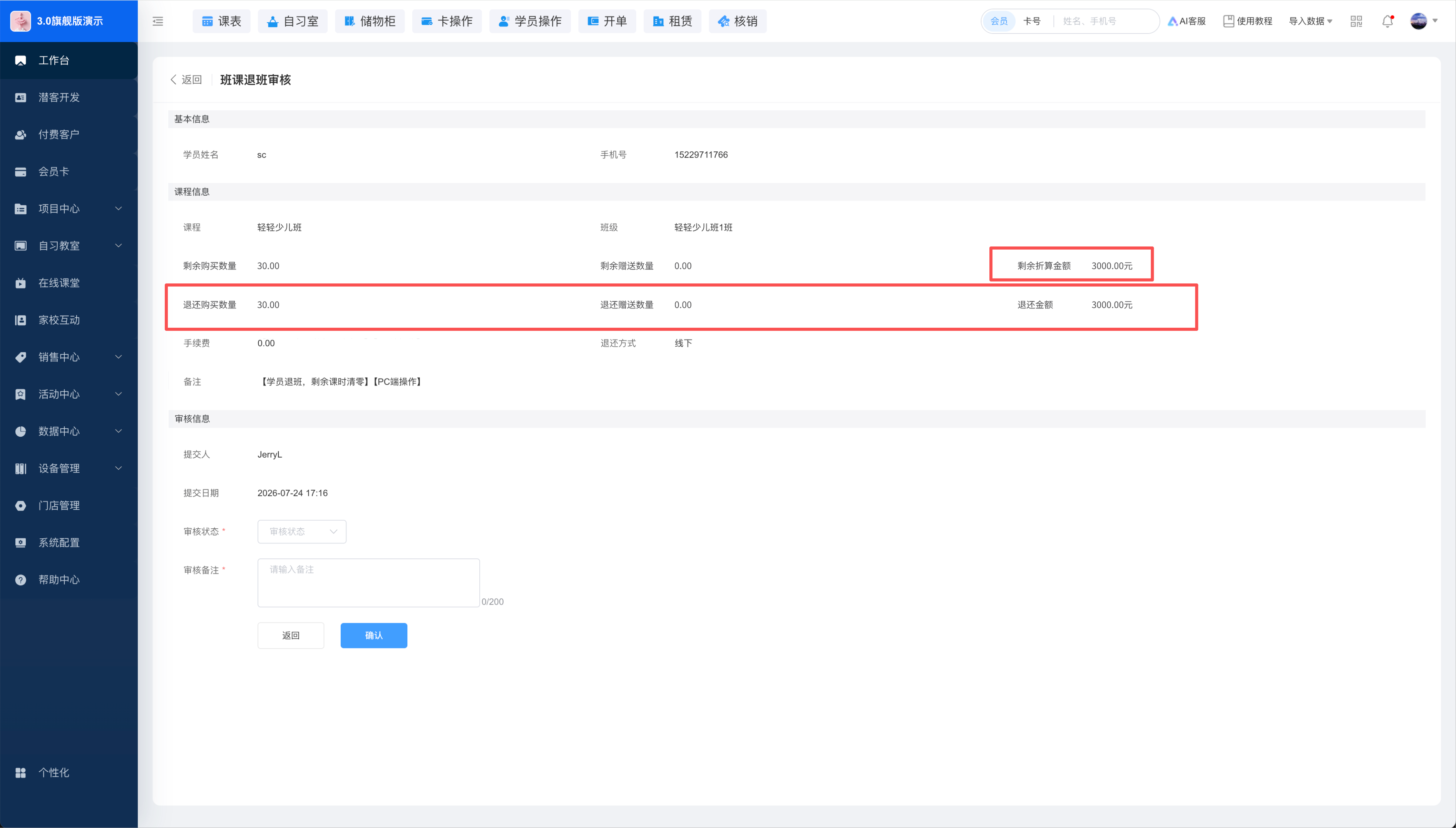Open the user avatar account menu

1423,21
